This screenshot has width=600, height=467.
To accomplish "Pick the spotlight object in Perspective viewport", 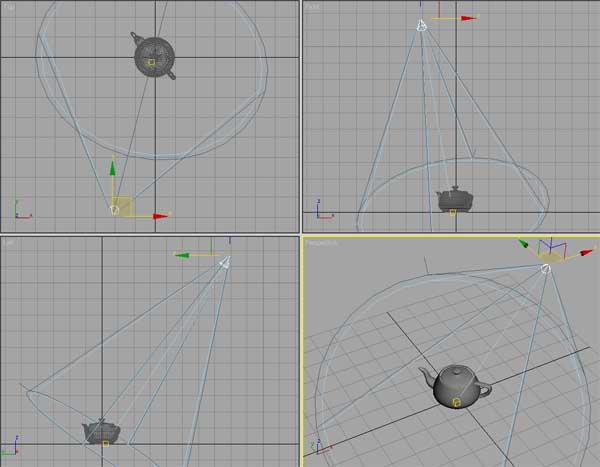I will click(546, 267).
